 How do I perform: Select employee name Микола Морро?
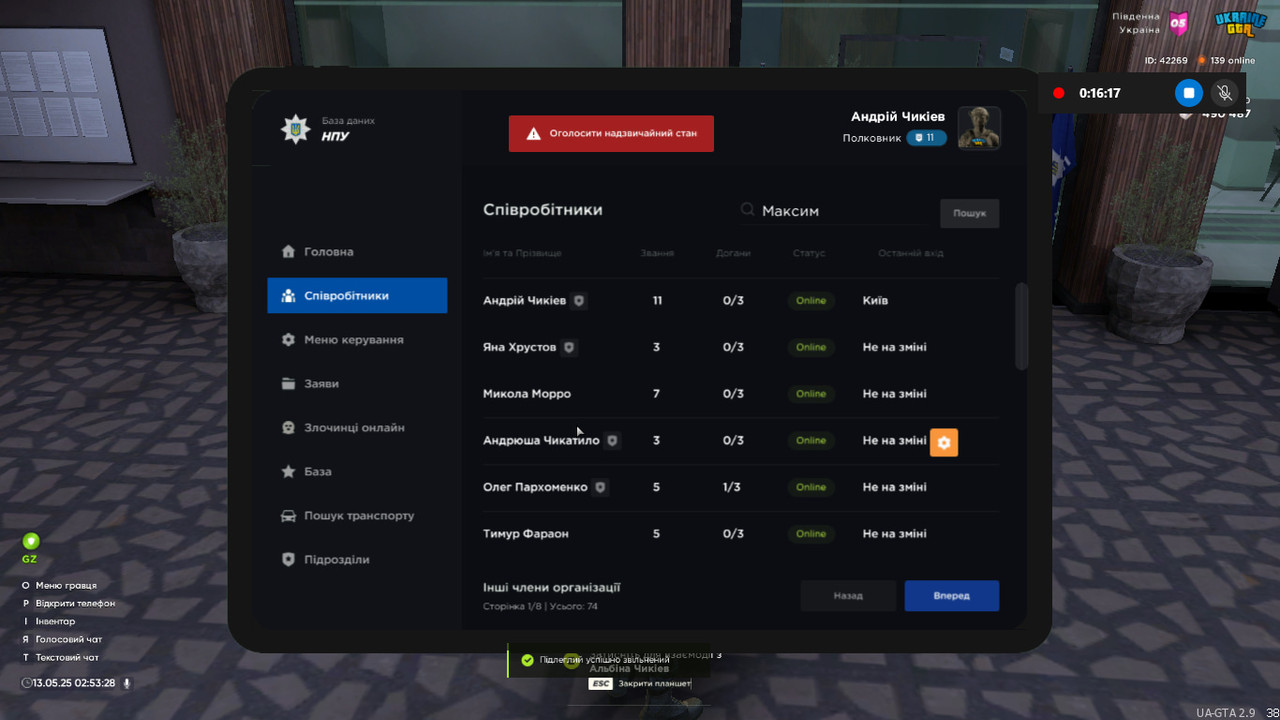pos(527,394)
